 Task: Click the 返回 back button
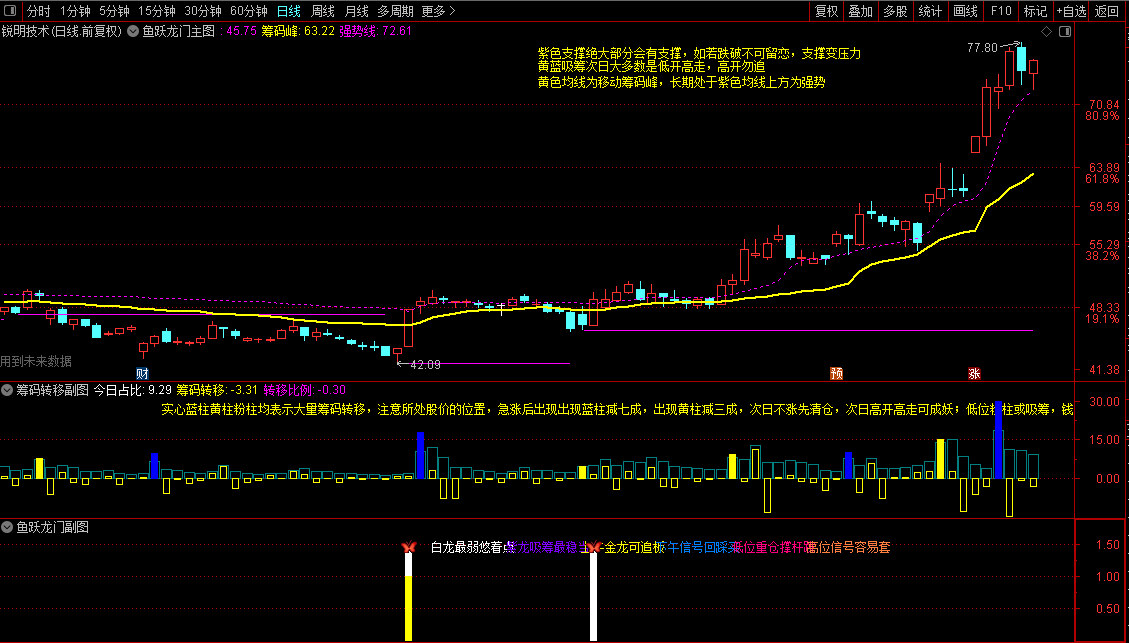(1107, 11)
